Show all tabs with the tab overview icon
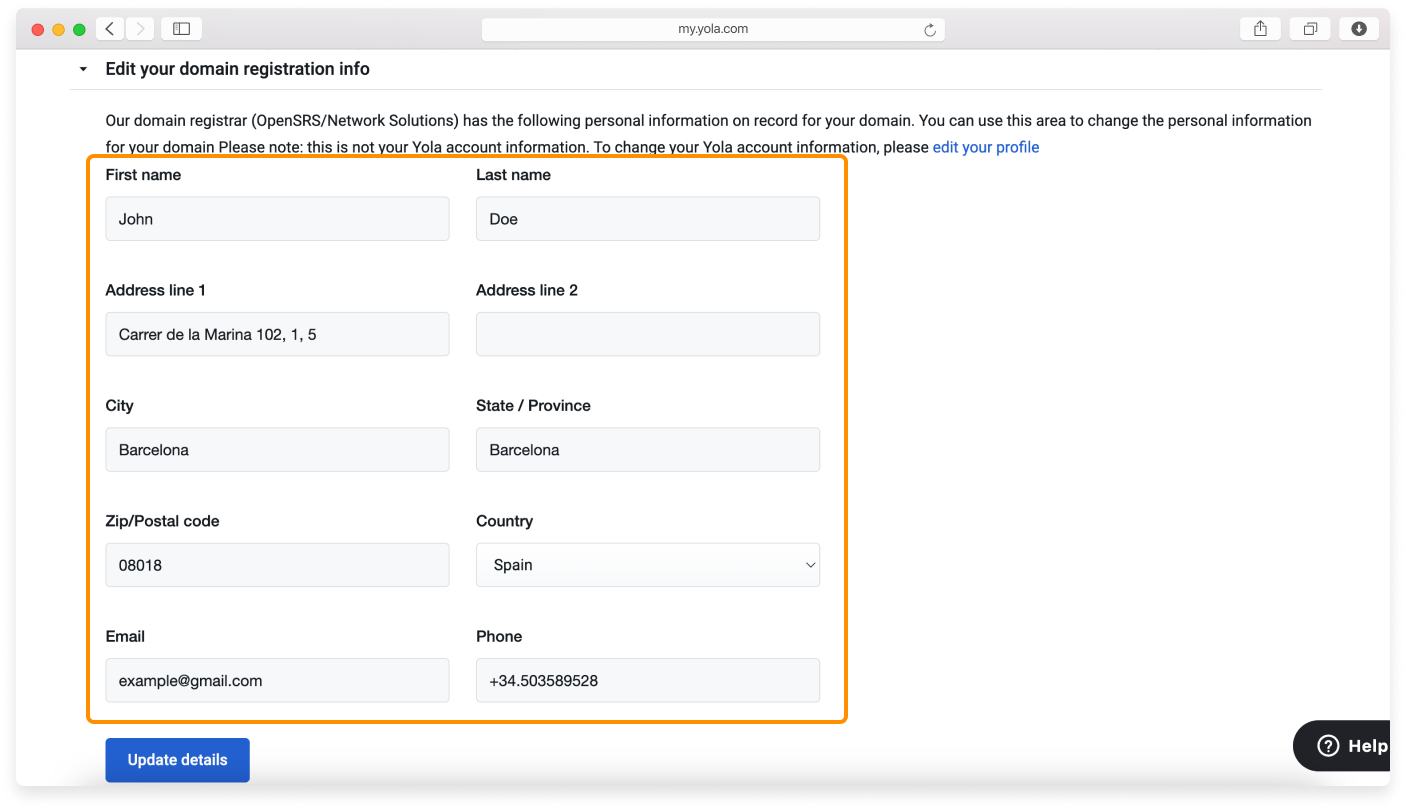The image size is (1406, 810). (x=1310, y=29)
